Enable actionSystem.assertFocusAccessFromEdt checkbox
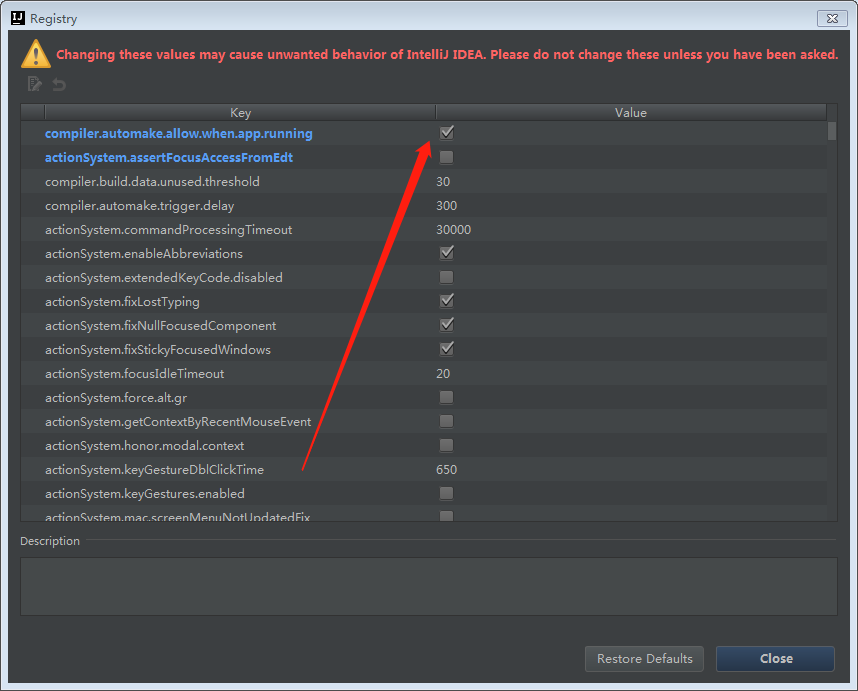 [x=447, y=157]
